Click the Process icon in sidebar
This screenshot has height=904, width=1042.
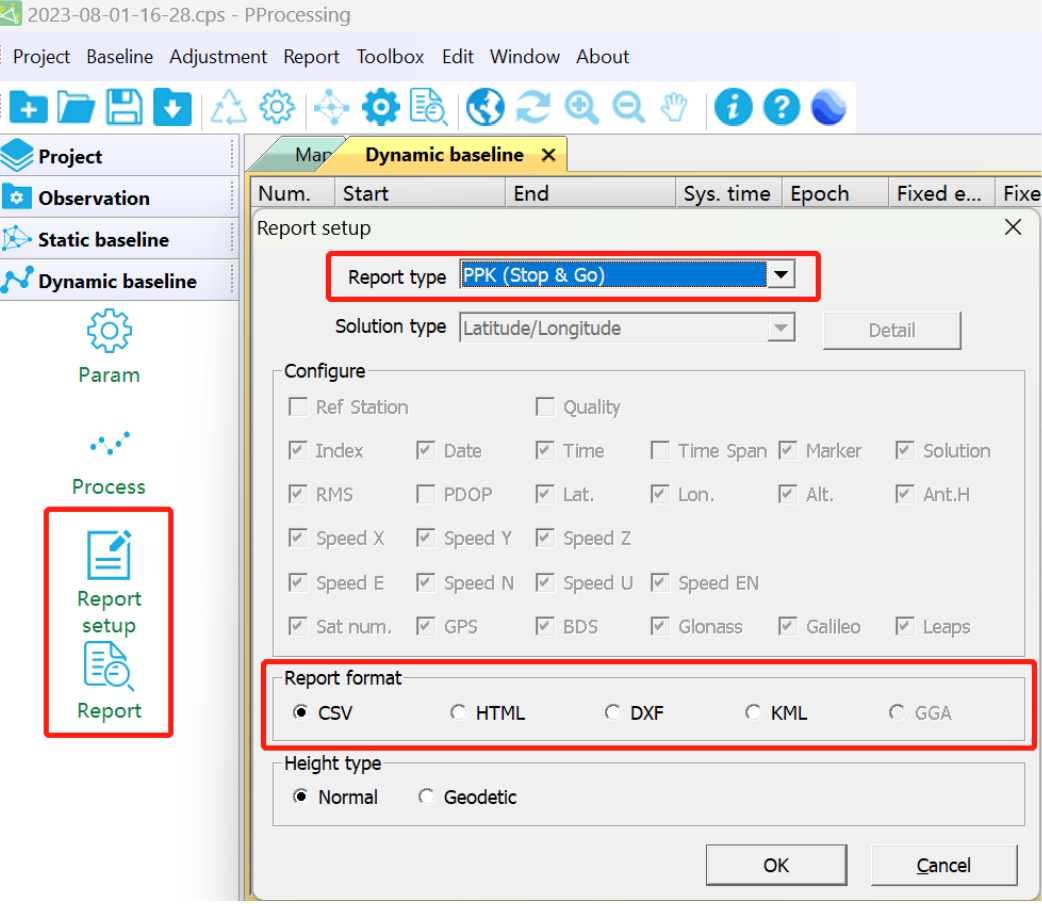tap(109, 445)
